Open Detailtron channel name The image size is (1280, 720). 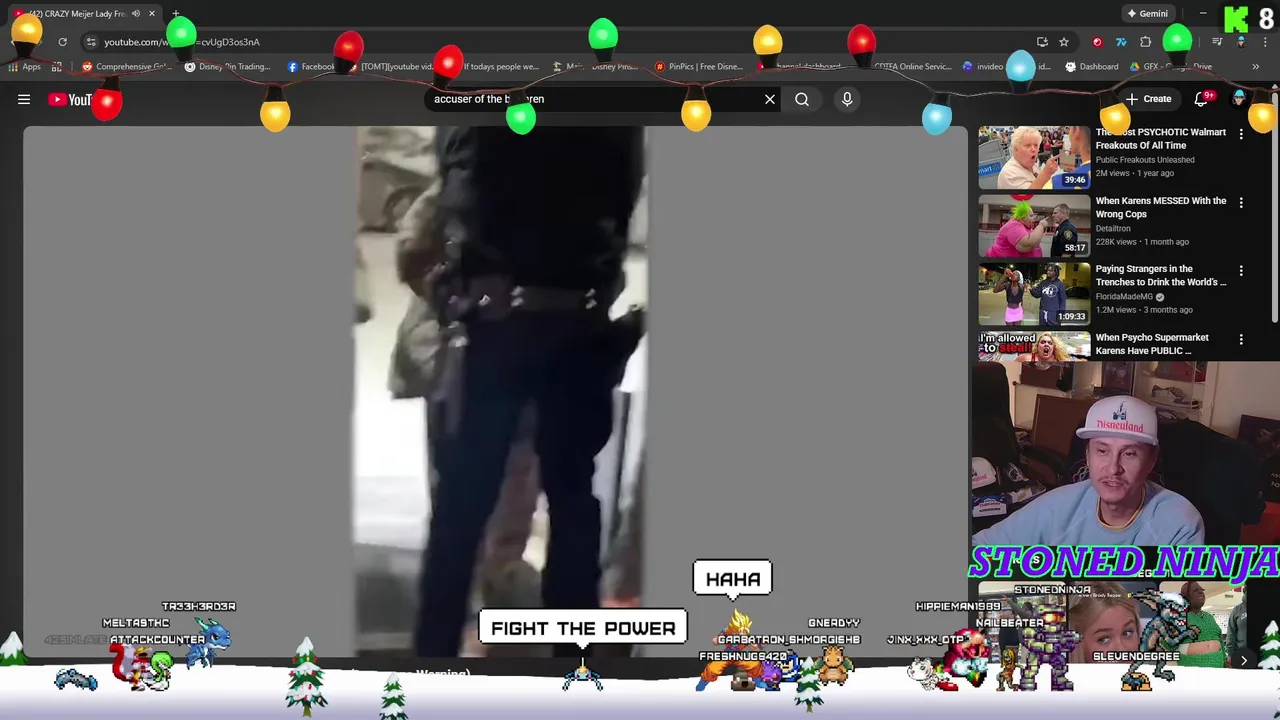pos(1112,228)
